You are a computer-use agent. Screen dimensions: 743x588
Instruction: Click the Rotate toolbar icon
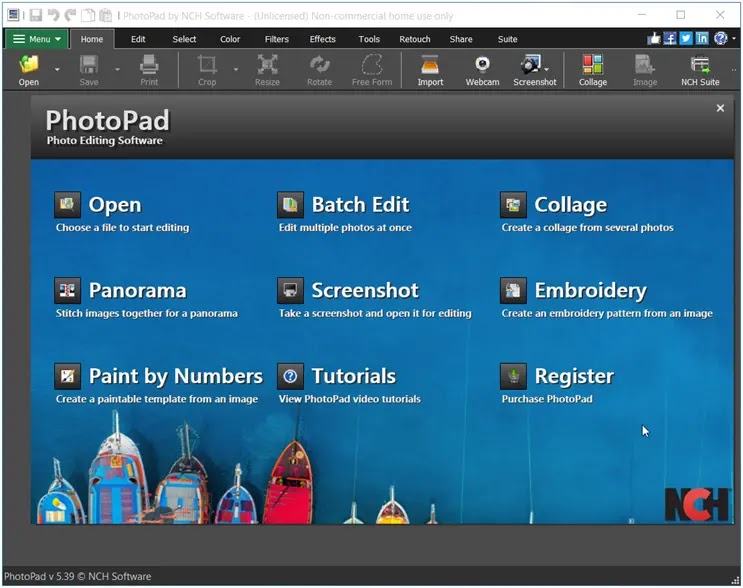(x=319, y=64)
